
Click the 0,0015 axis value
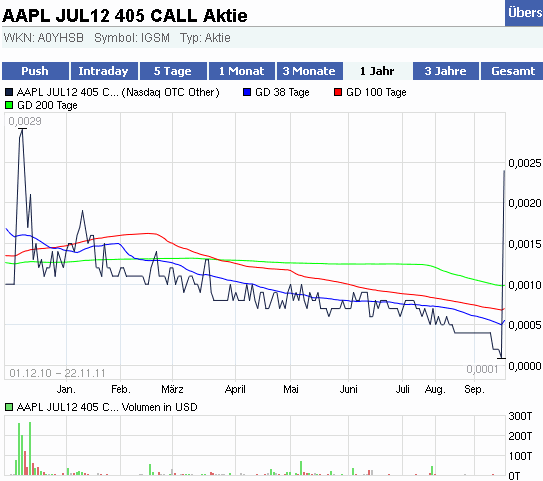[525, 244]
